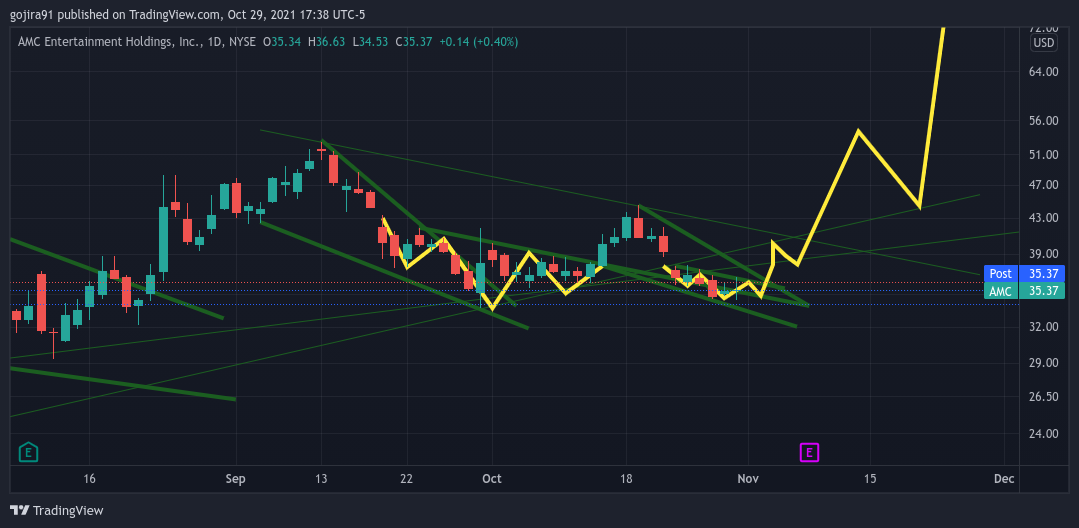The height and width of the screenshot is (528, 1079).
Task: Click the Oct date axis label
Action: 491,478
